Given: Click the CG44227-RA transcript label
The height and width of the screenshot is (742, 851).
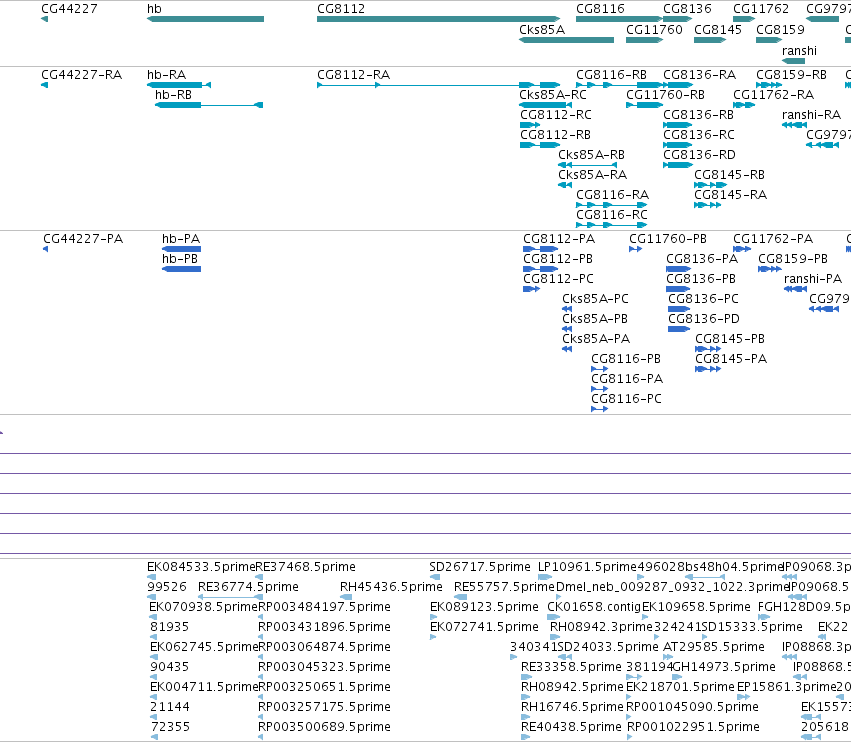Looking at the screenshot, I should click(81, 75).
